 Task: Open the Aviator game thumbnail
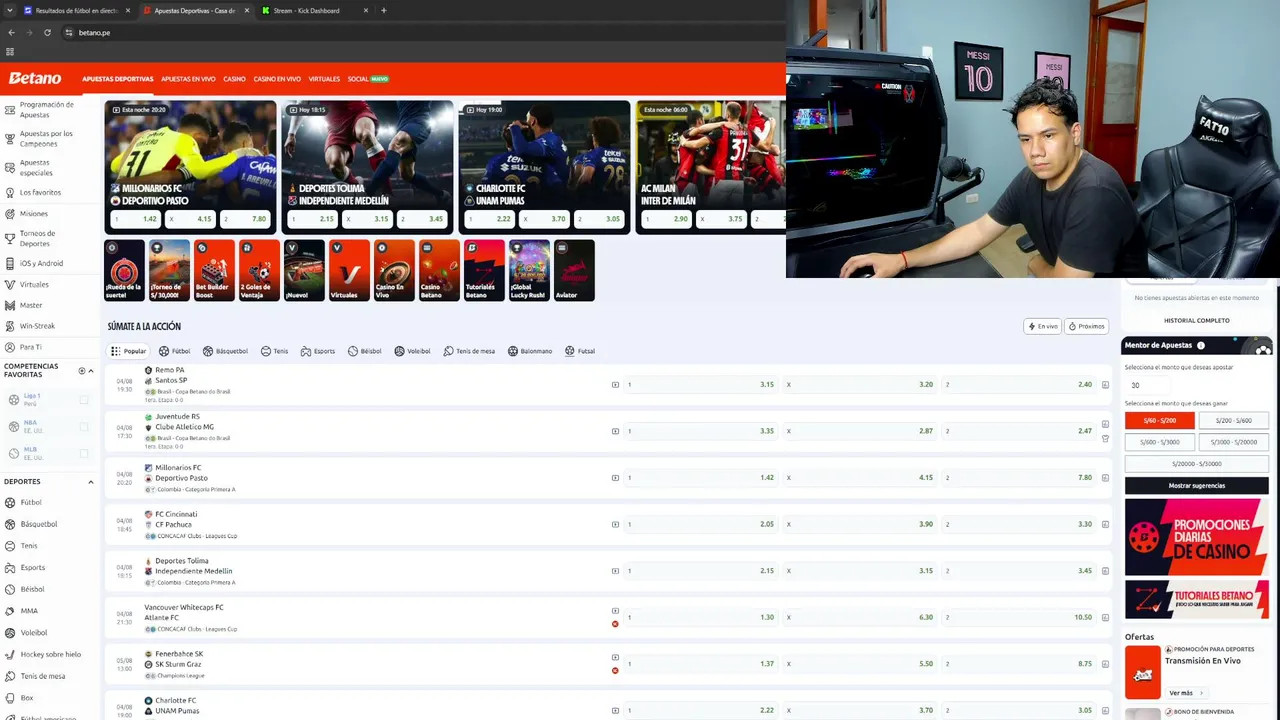point(574,270)
